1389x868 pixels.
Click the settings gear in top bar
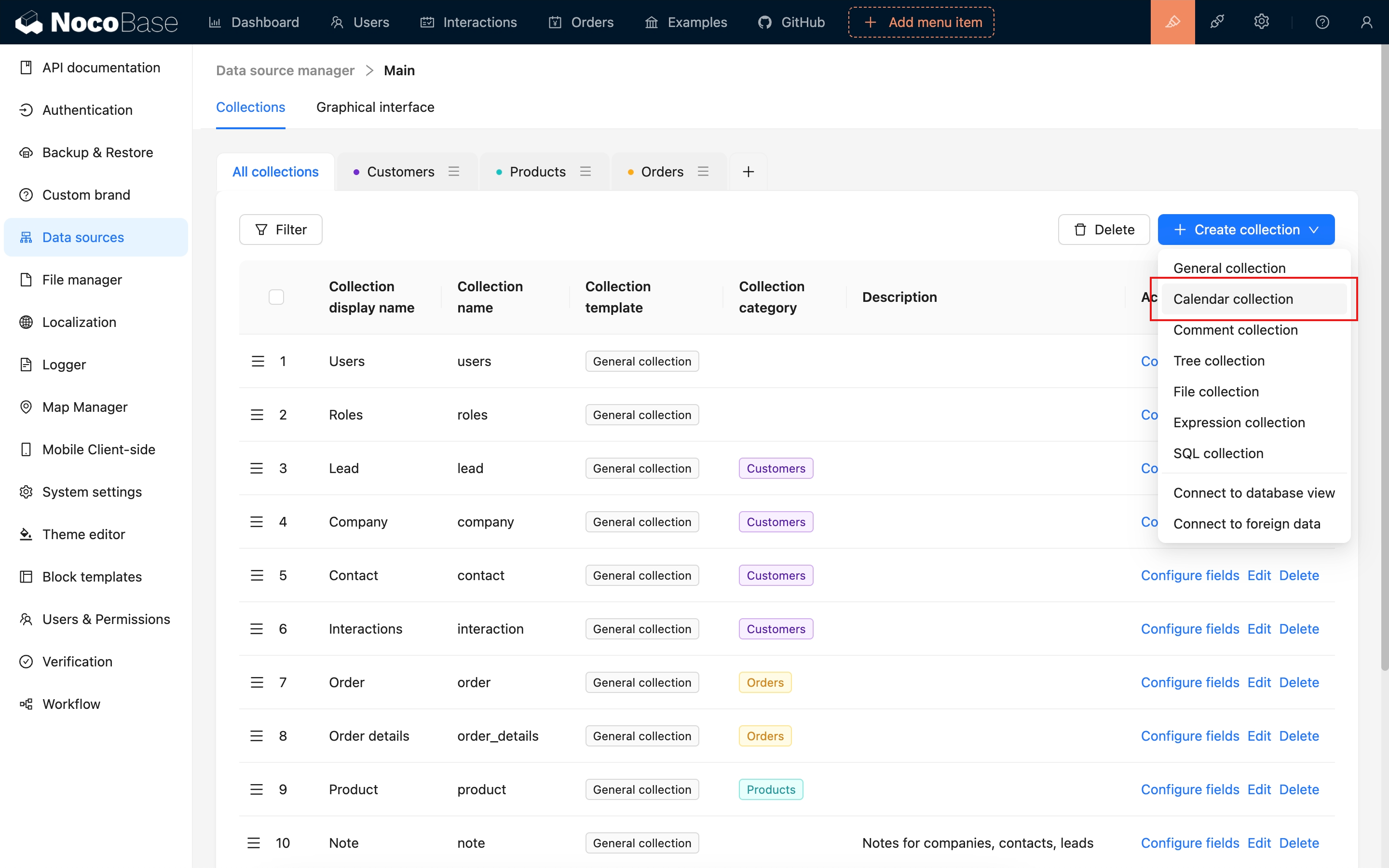click(1261, 22)
